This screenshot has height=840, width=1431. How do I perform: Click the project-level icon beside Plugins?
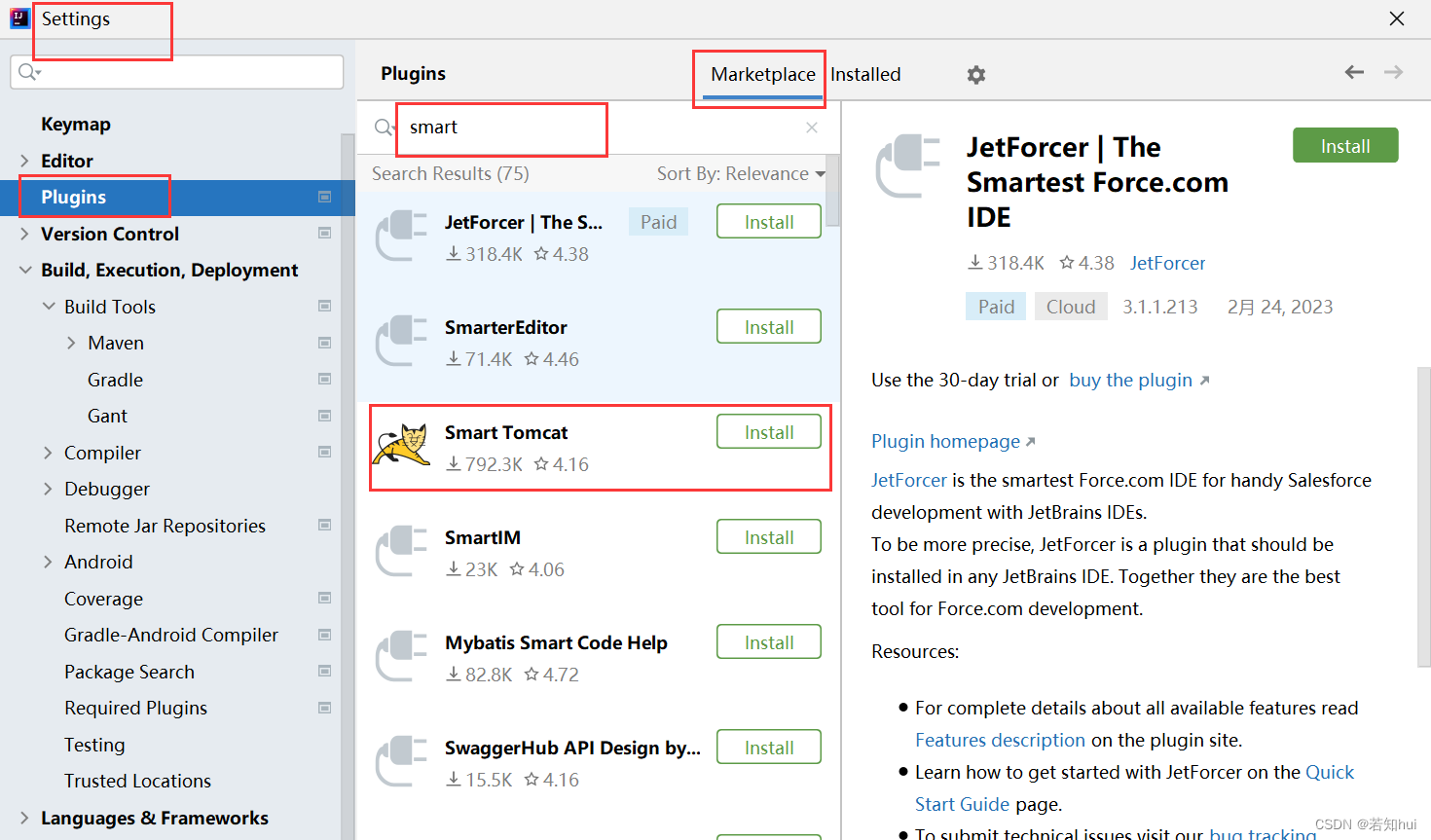(x=325, y=197)
